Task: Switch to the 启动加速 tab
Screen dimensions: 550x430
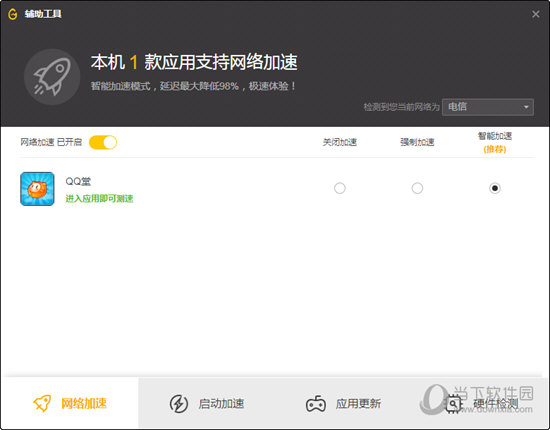Action: coord(207,403)
